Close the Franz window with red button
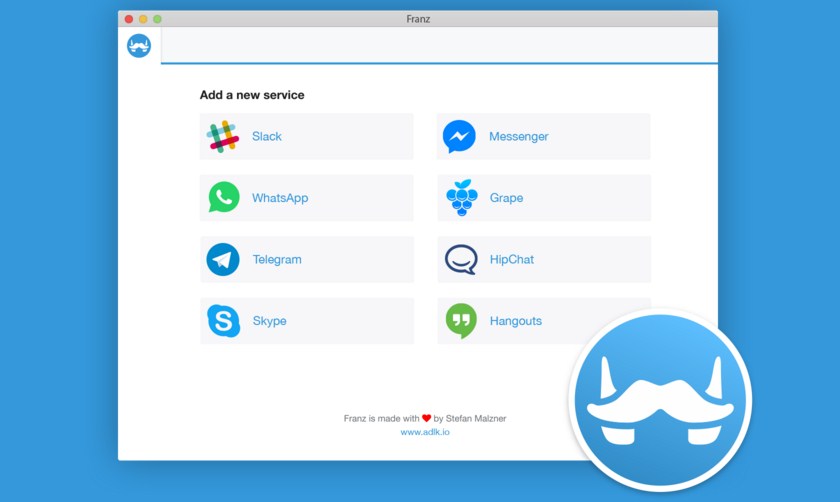 [129, 19]
